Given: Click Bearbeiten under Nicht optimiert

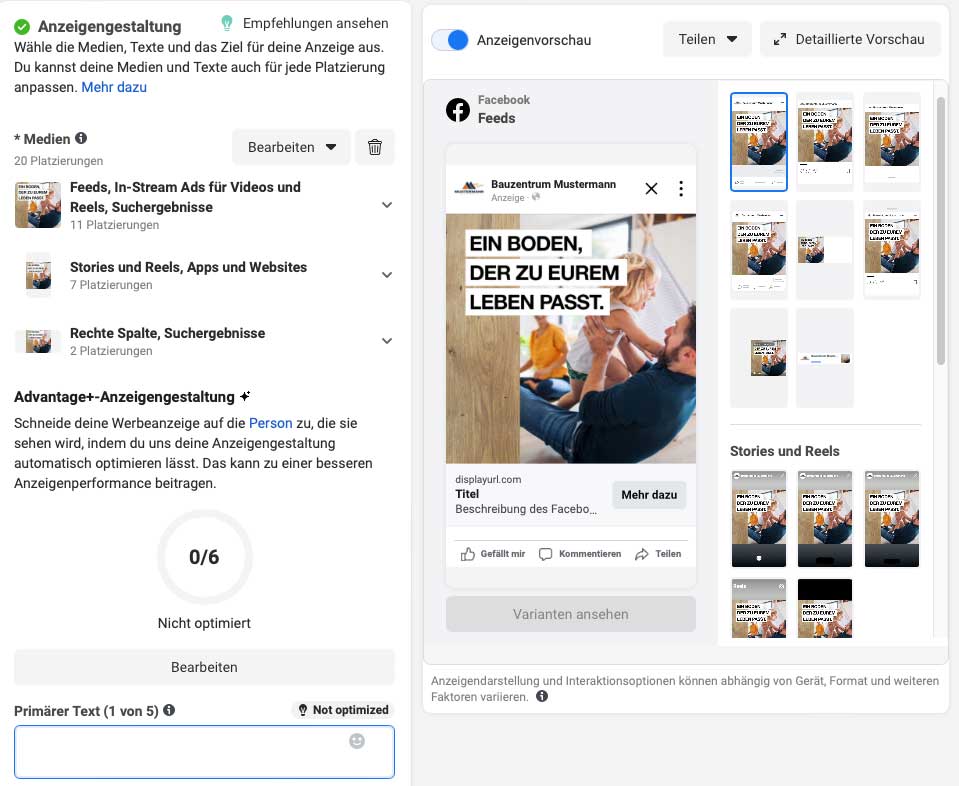Looking at the screenshot, I should tap(204, 667).
